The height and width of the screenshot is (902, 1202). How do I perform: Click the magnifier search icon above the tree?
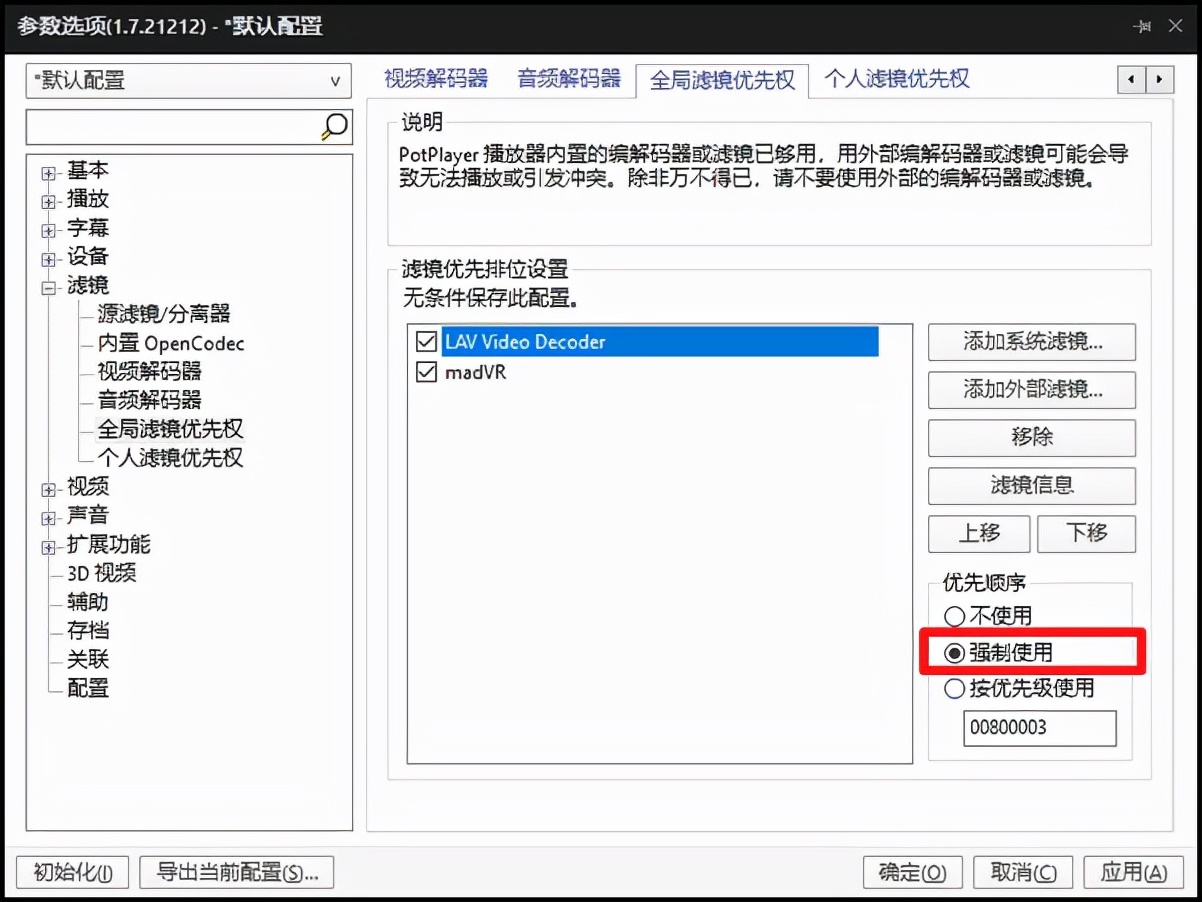click(335, 127)
